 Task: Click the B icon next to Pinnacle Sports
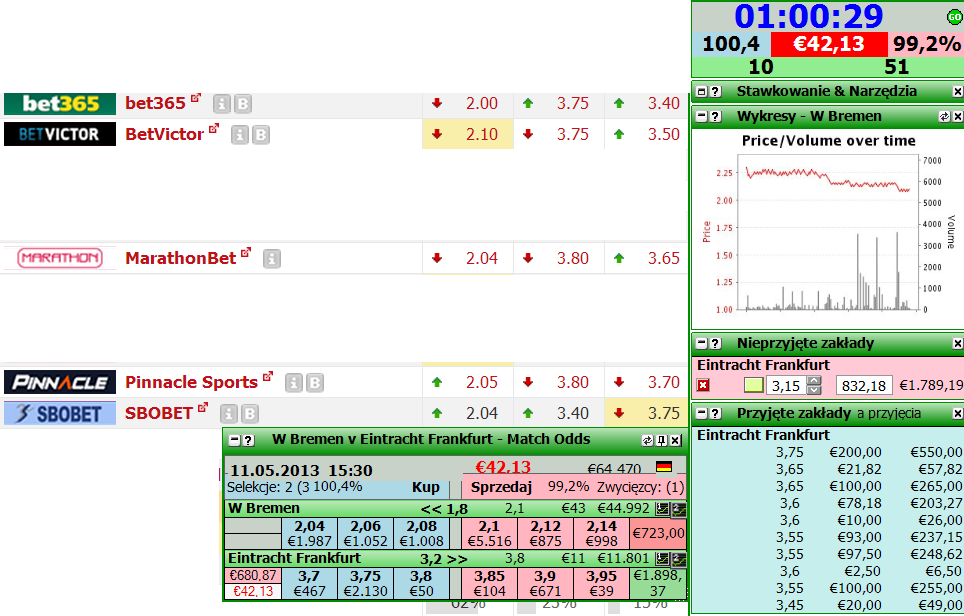315,383
